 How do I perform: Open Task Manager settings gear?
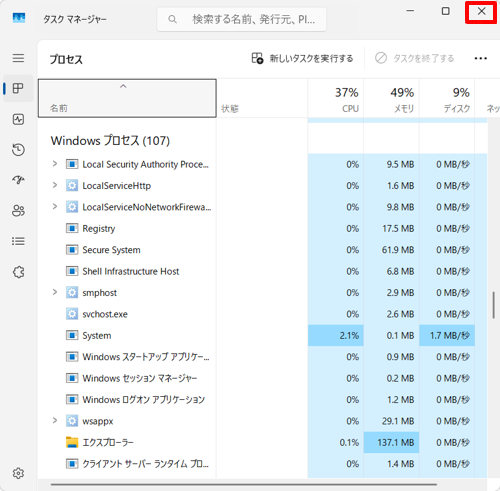[x=18, y=473]
